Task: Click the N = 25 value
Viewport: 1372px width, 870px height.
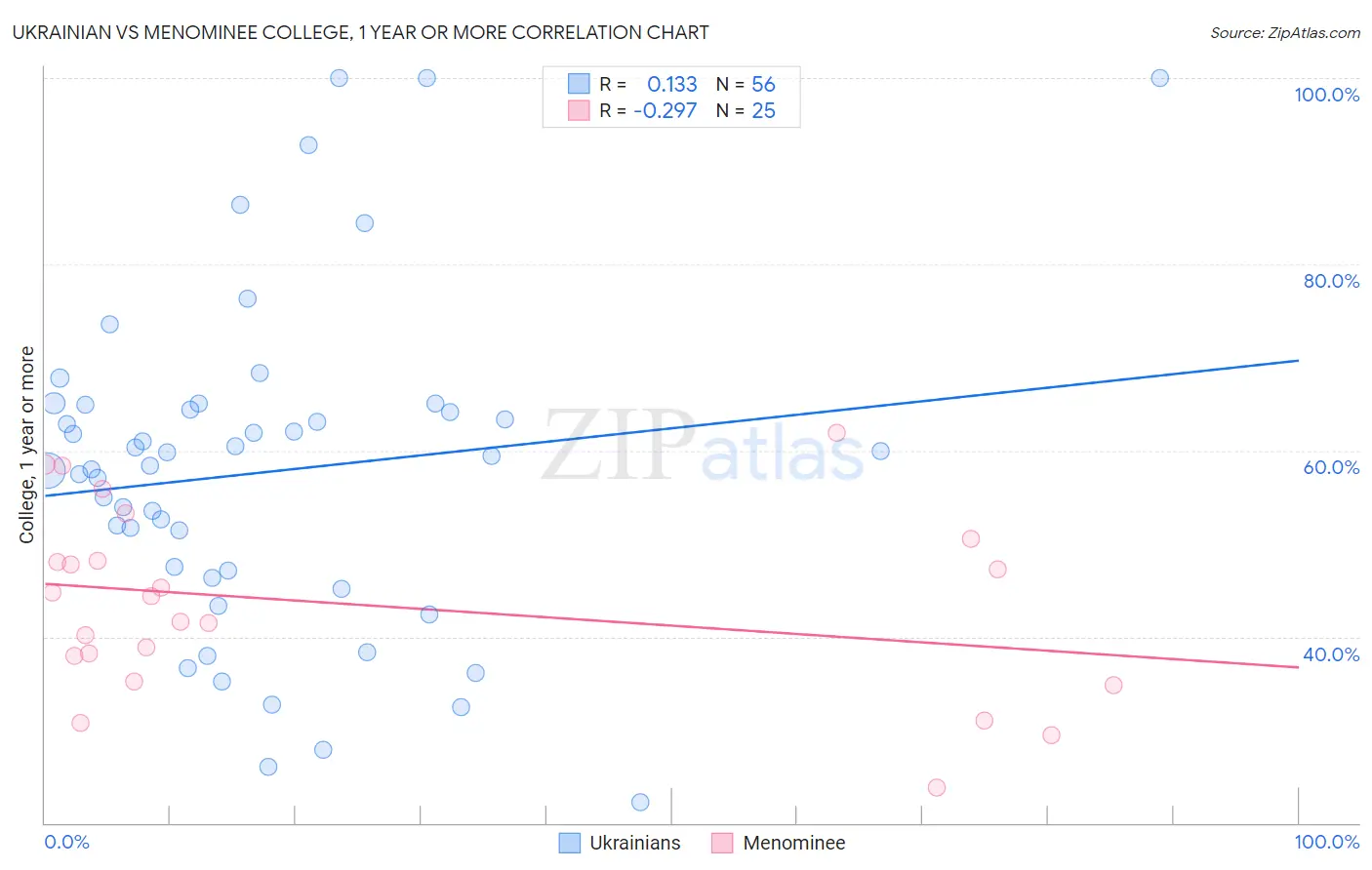Action: [746, 110]
